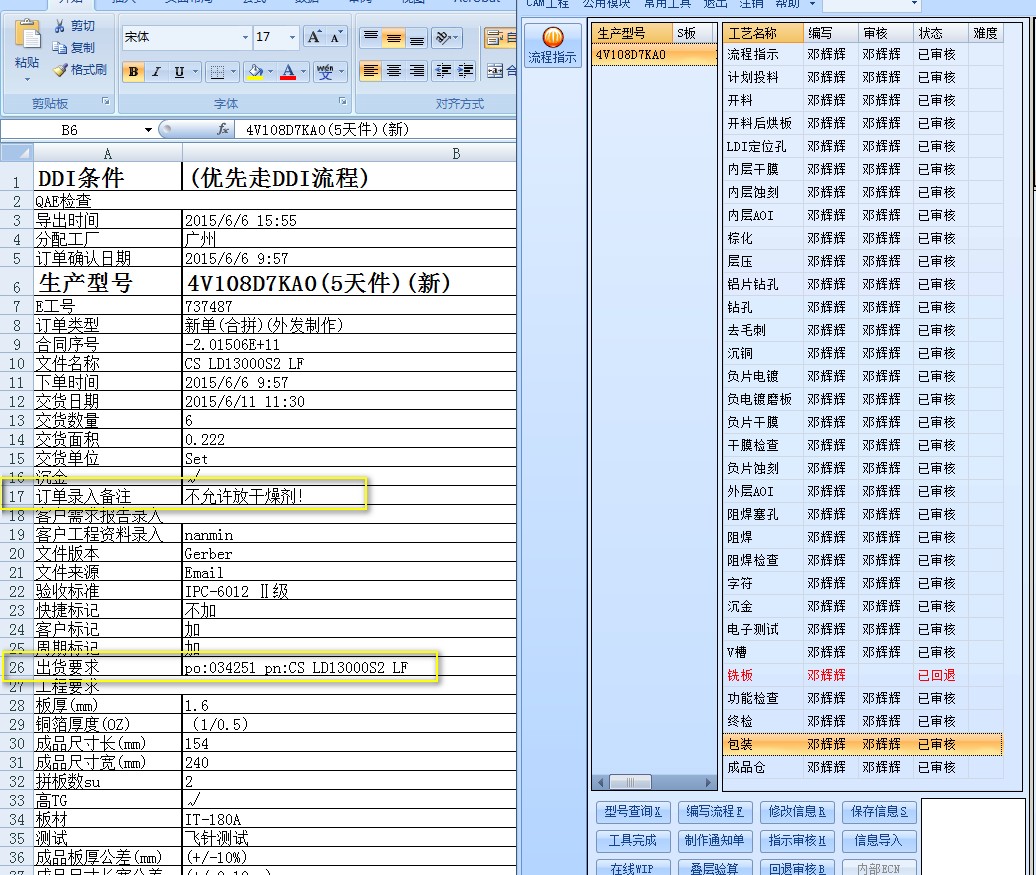Toggle wrap text icon
The height and width of the screenshot is (875, 1036).
click(x=495, y=38)
